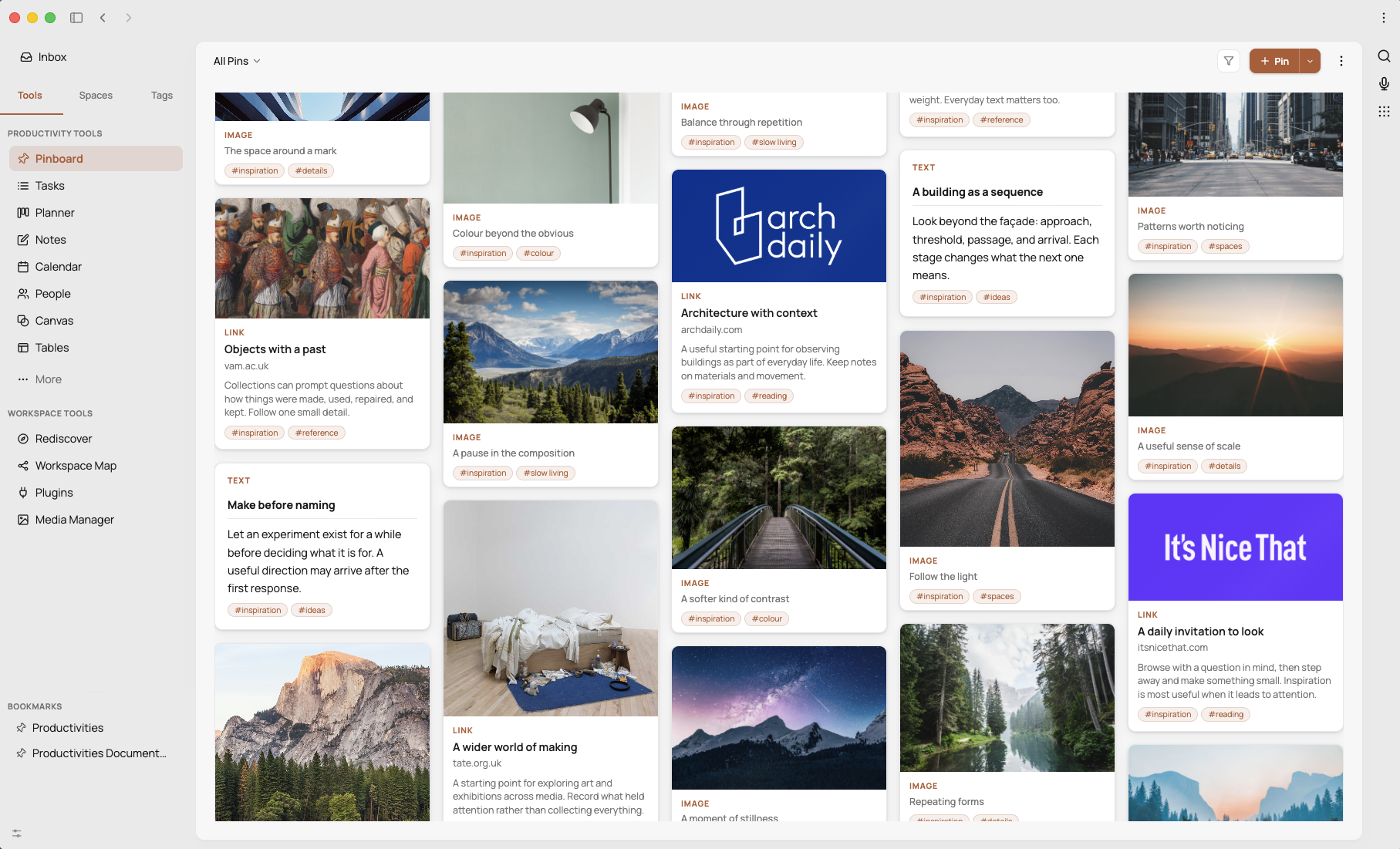
Task: Open Productivities bookmark
Action: 68,728
